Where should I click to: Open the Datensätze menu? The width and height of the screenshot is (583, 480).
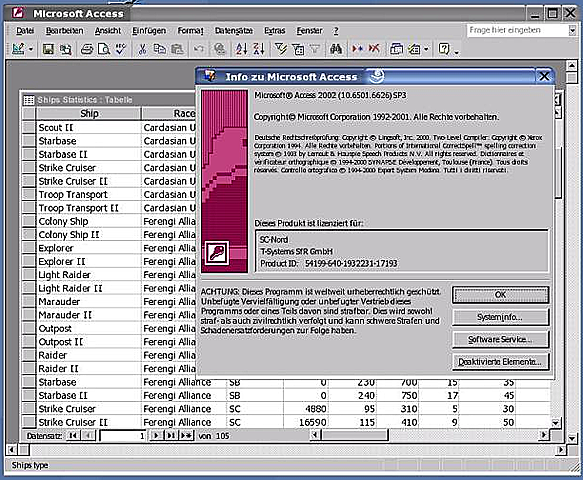(x=234, y=31)
